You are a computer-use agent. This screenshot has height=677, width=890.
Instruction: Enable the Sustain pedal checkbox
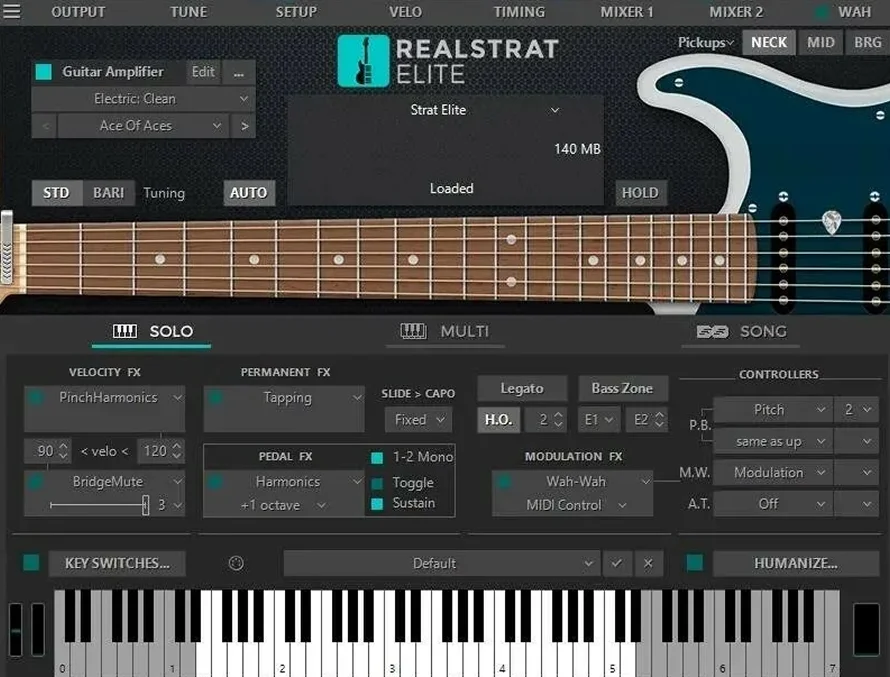coord(377,504)
